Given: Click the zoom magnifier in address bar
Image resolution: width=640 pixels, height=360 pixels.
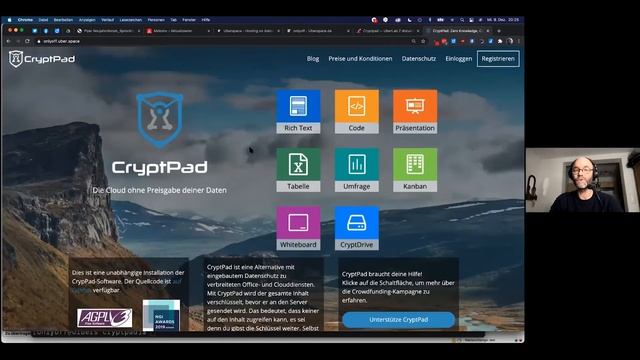Looking at the screenshot, I should 413,41.
